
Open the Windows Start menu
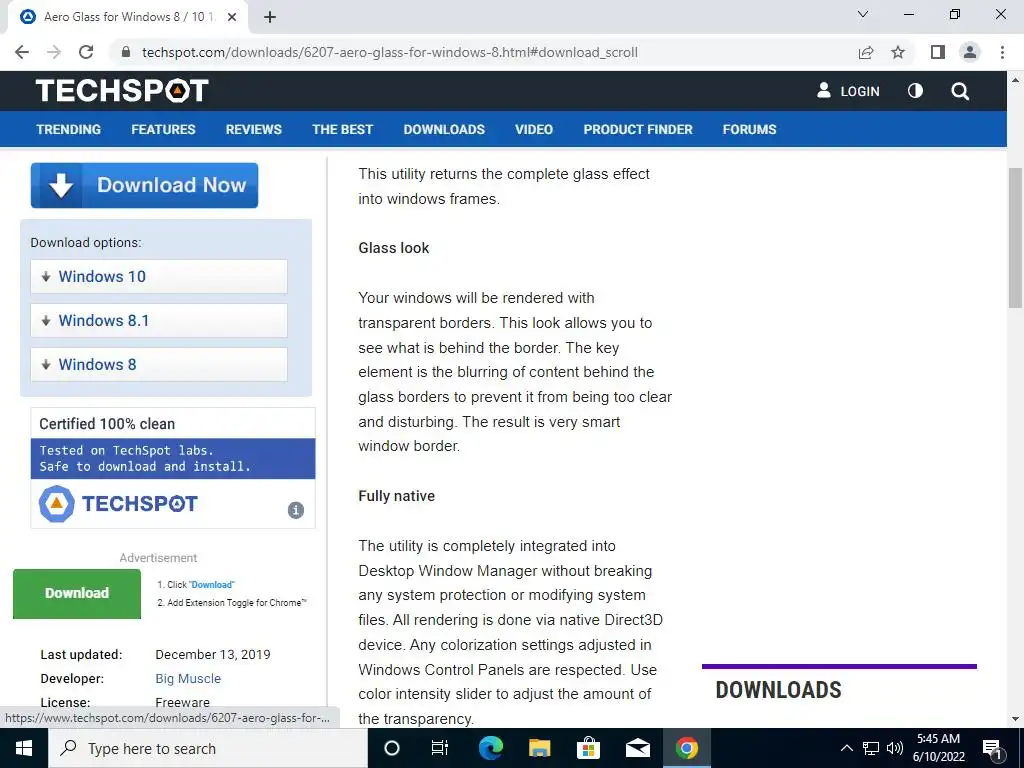24,748
